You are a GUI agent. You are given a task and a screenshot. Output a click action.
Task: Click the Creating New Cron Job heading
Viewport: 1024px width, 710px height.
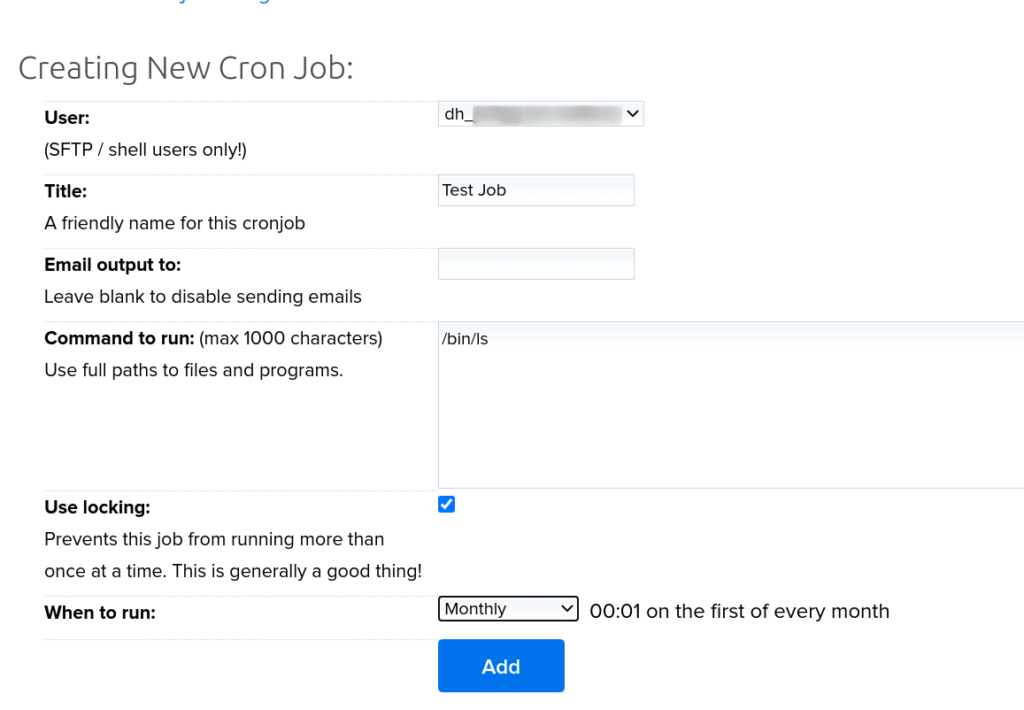pos(186,68)
